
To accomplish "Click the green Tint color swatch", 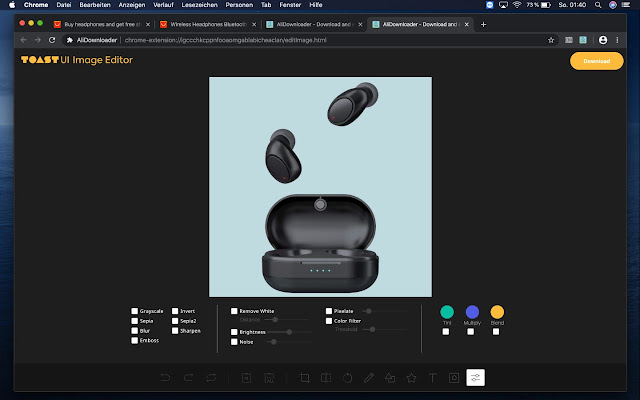I will [x=447, y=312].
